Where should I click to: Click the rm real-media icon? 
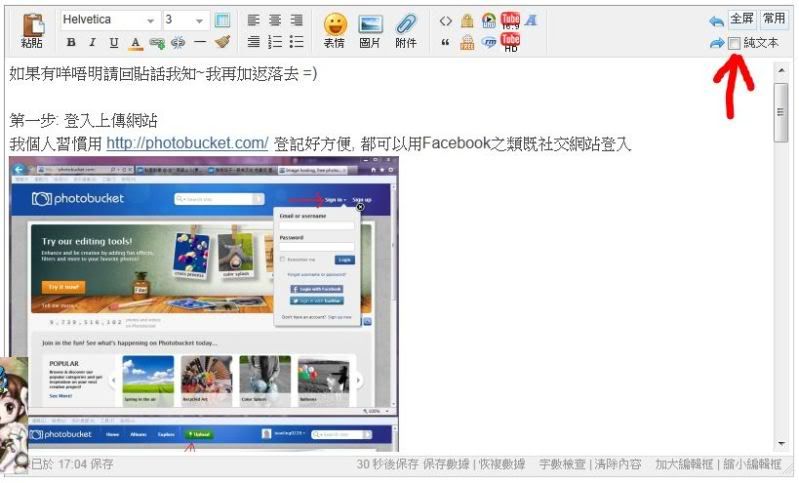pos(489,42)
